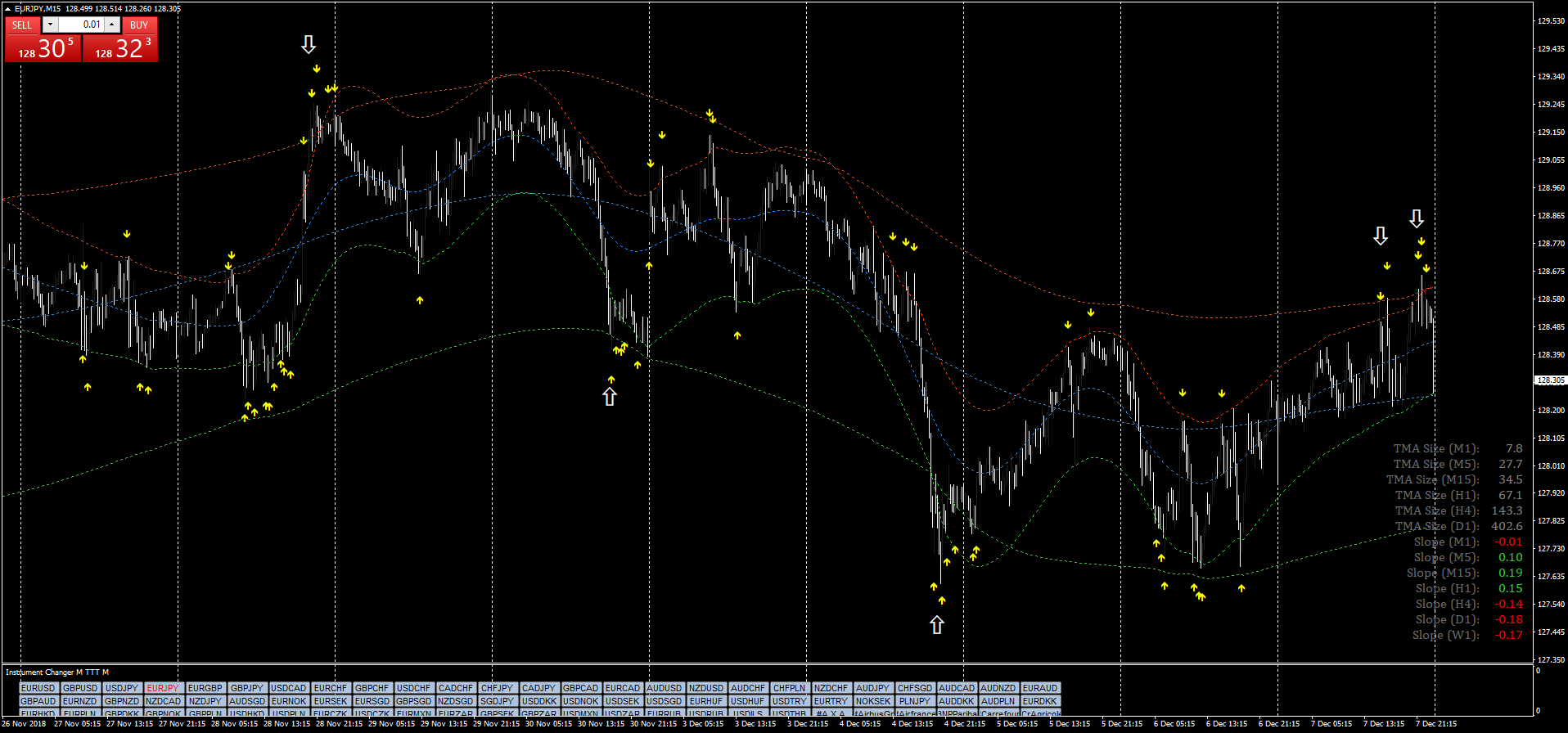Load the NZDCAD instrument

163,701
